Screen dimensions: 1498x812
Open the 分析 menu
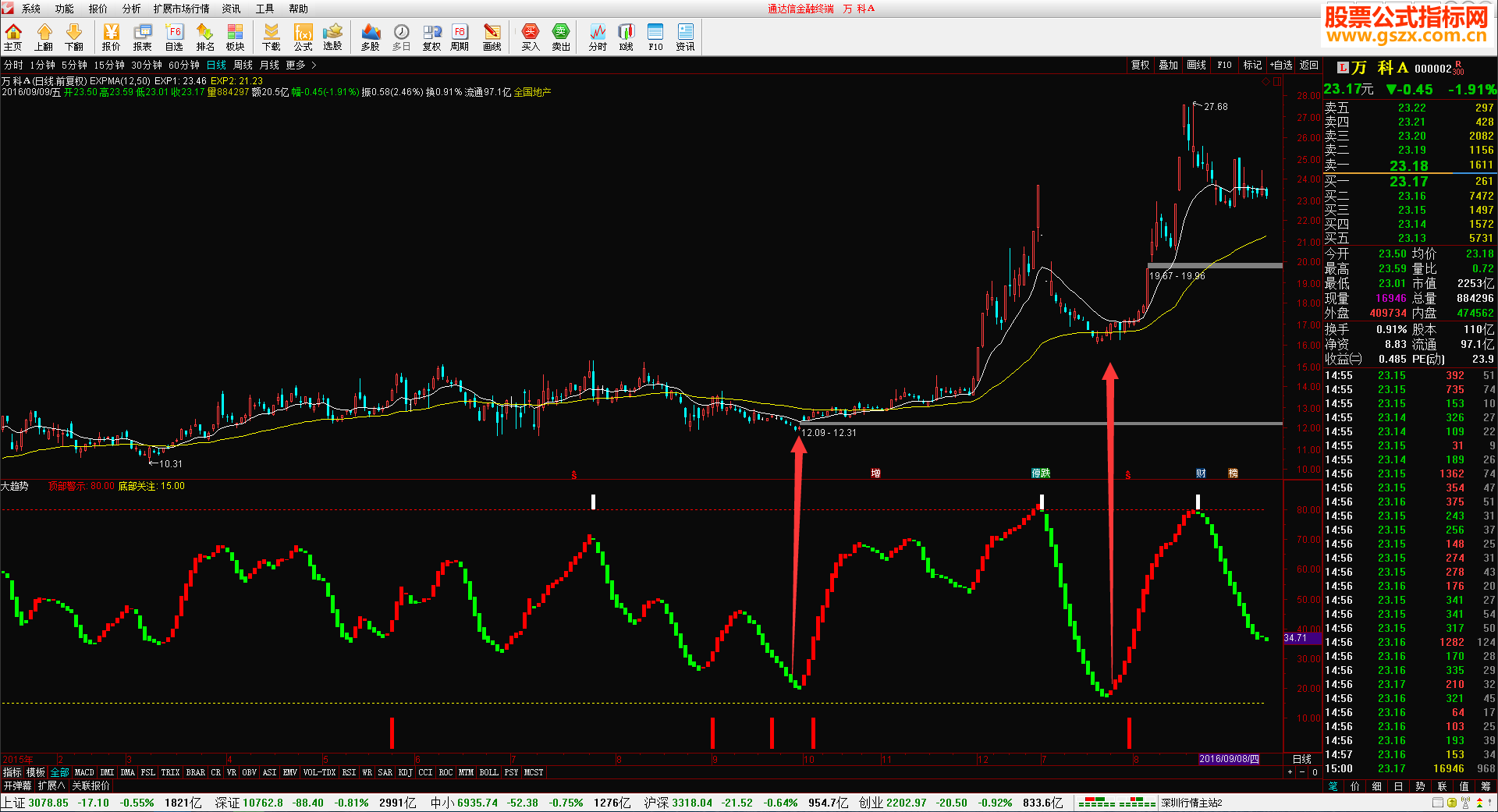[x=132, y=9]
